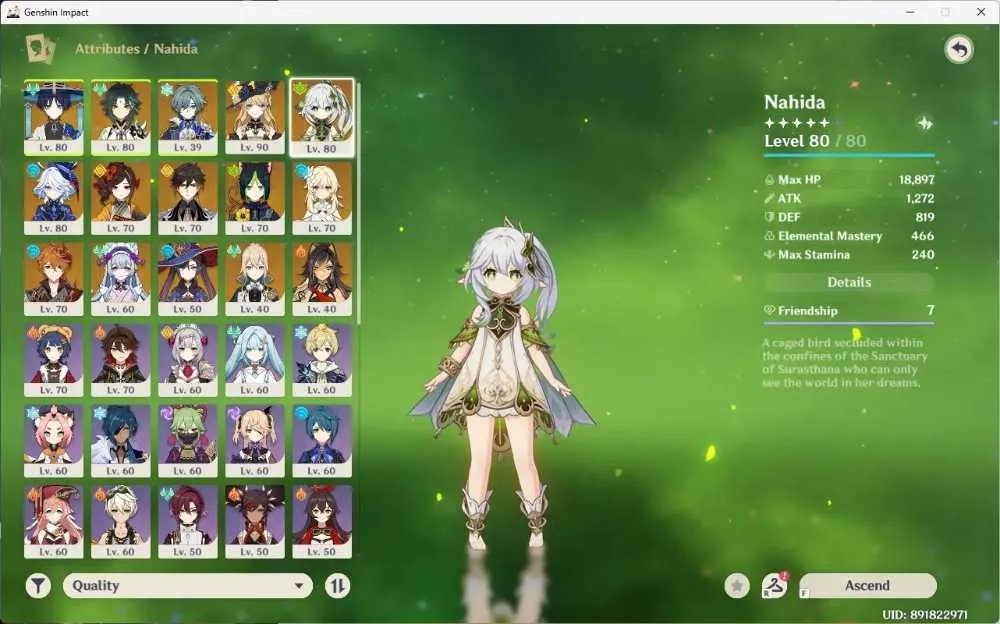
Task: Open the Friendship row
Action: tap(849, 310)
